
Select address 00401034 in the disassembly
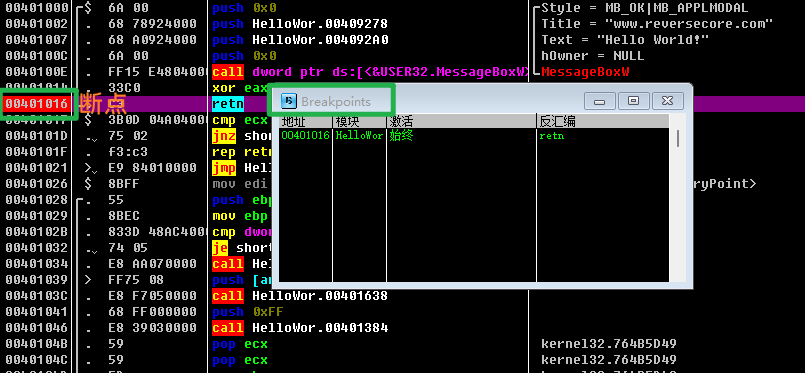36,264
